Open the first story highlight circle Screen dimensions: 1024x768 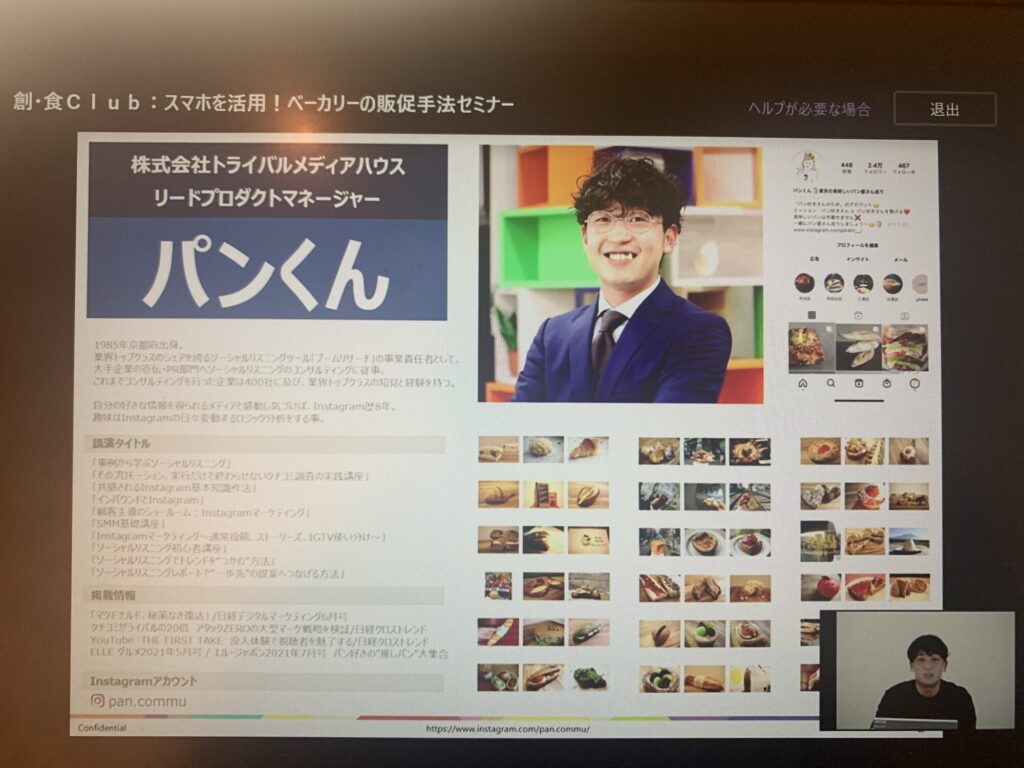[804, 283]
